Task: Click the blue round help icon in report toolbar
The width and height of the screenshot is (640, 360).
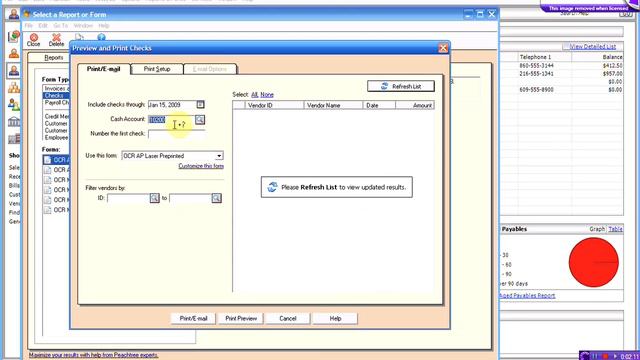Action: coord(101,37)
